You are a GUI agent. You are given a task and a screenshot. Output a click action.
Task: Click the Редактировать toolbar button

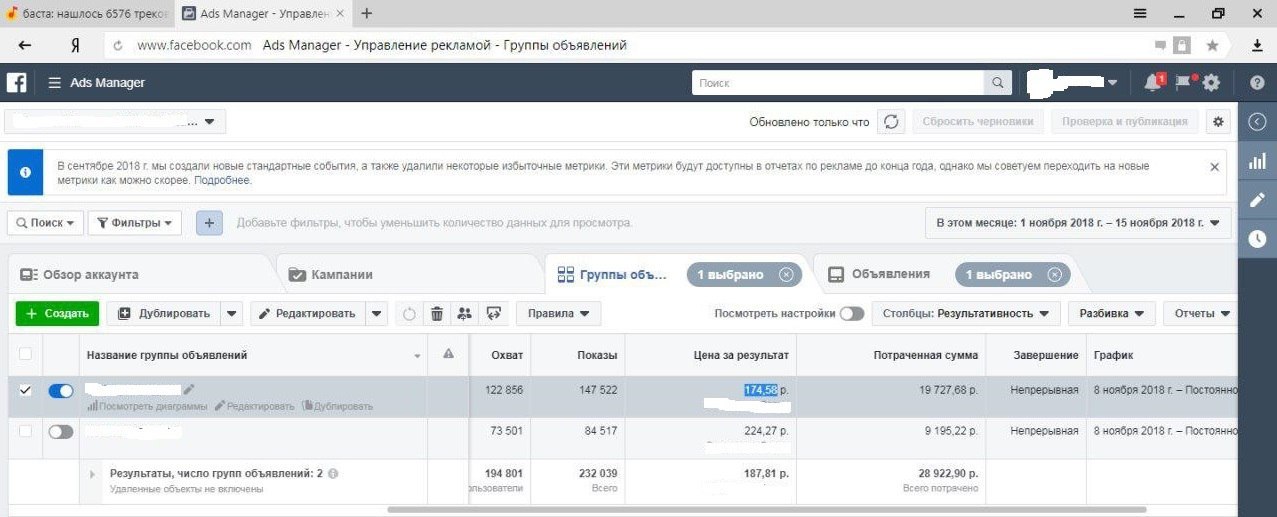click(308, 314)
